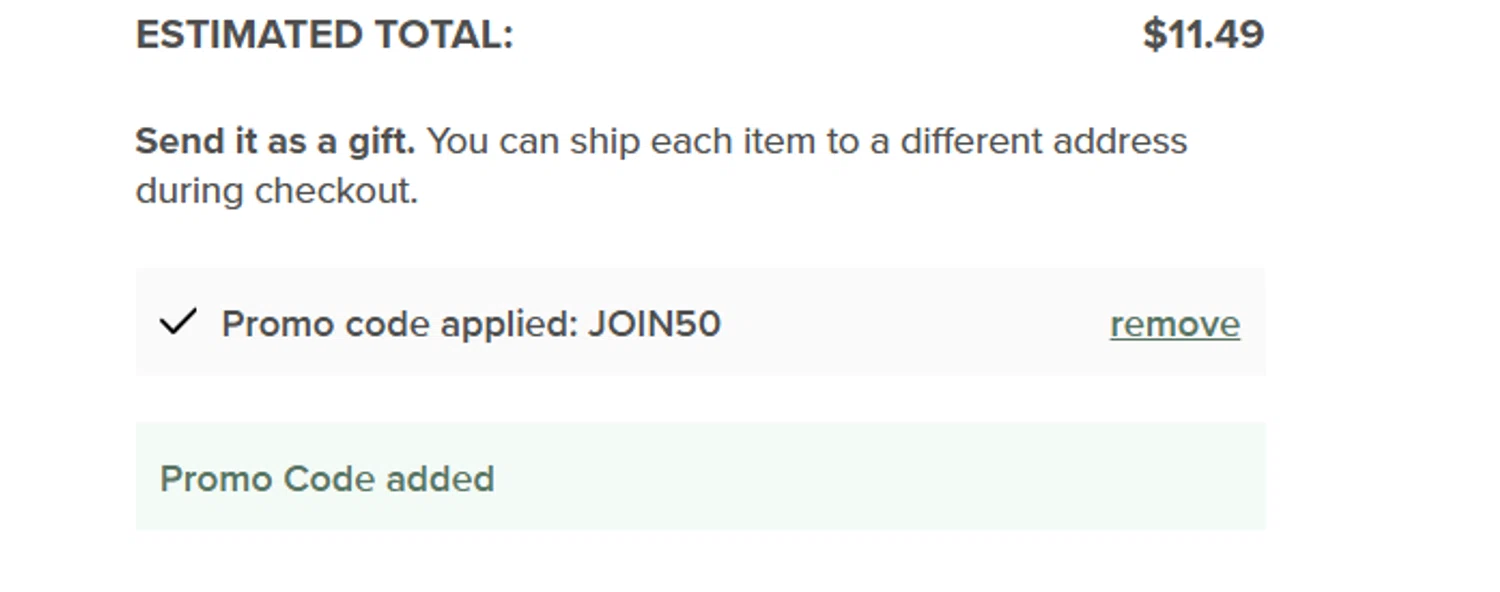This screenshot has width=1500, height=592.
Task: Click the word "gift." in bold text
Action: click(381, 141)
